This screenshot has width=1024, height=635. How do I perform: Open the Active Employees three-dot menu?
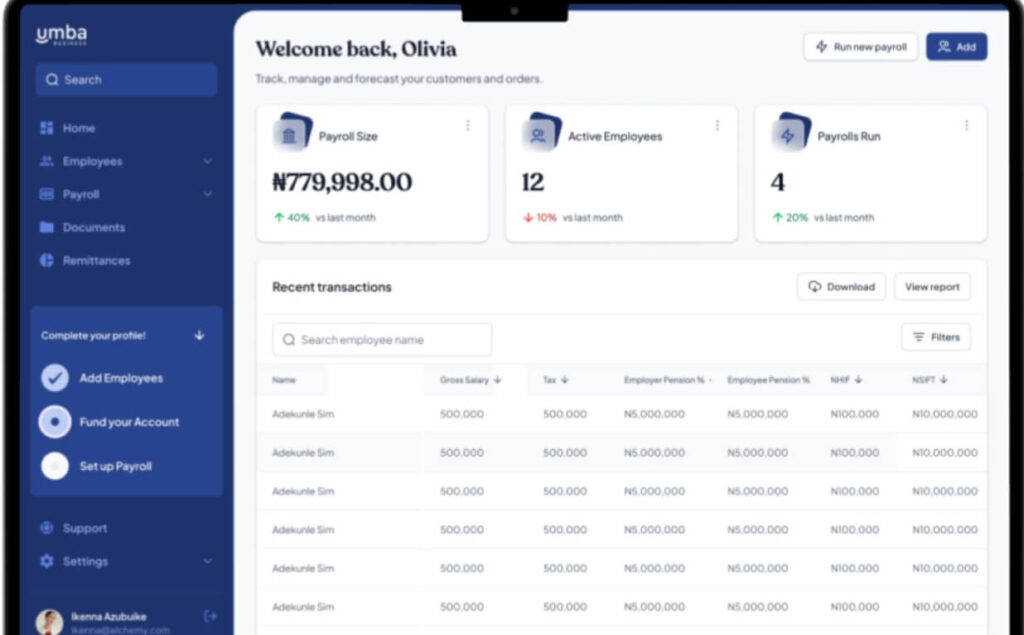717,125
